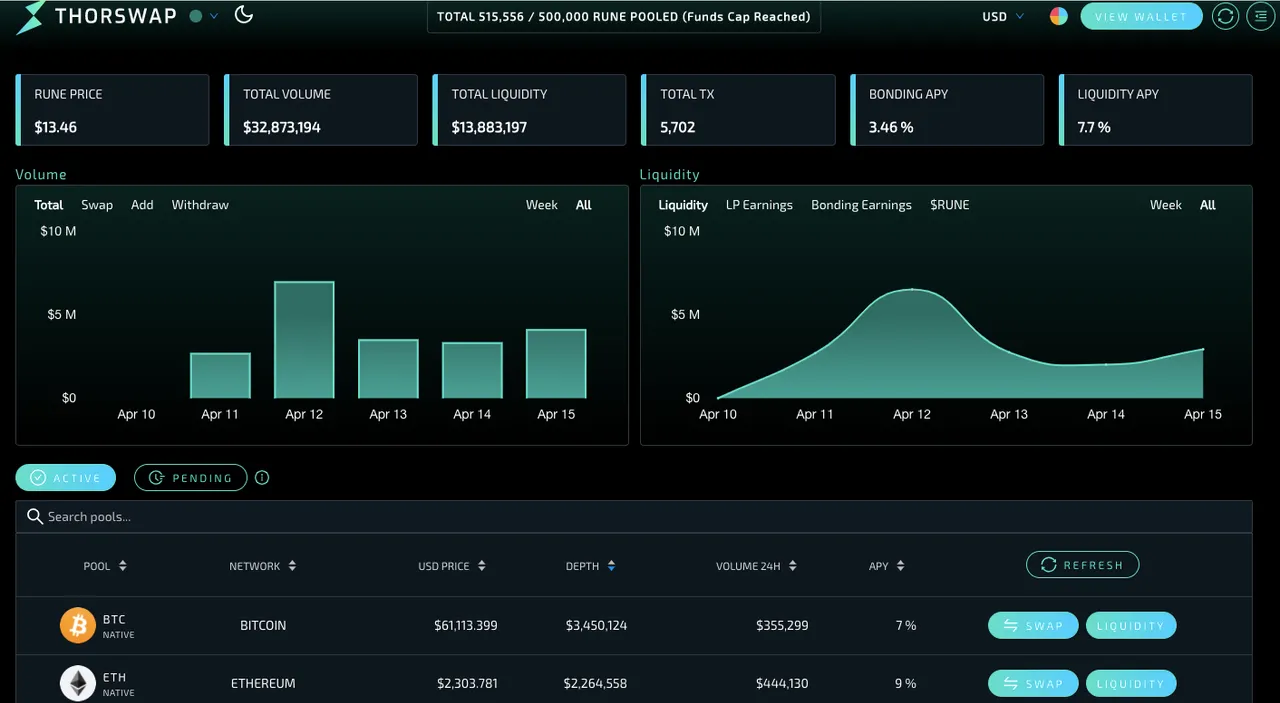Sort by Depth column
The image size is (1280, 703).
[590, 566]
